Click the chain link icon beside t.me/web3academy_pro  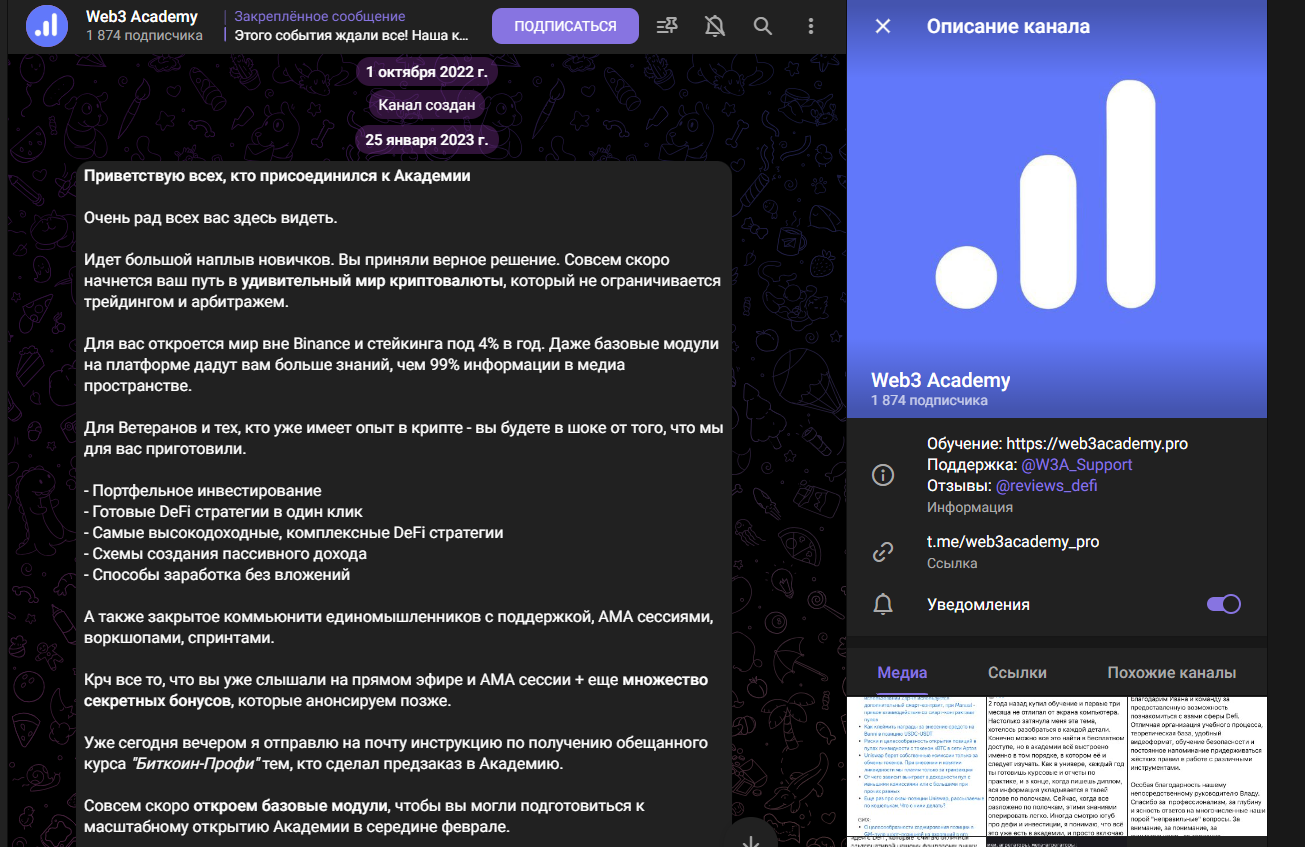(x=883, y=552)
